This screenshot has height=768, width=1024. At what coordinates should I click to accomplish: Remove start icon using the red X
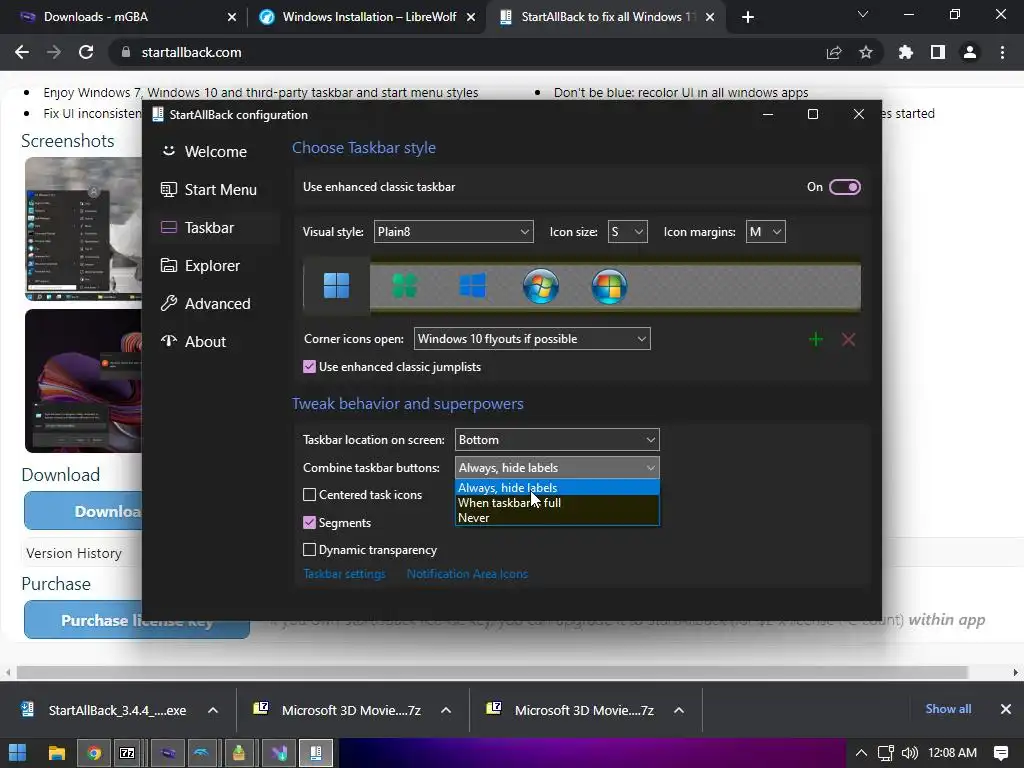(848, 340)
